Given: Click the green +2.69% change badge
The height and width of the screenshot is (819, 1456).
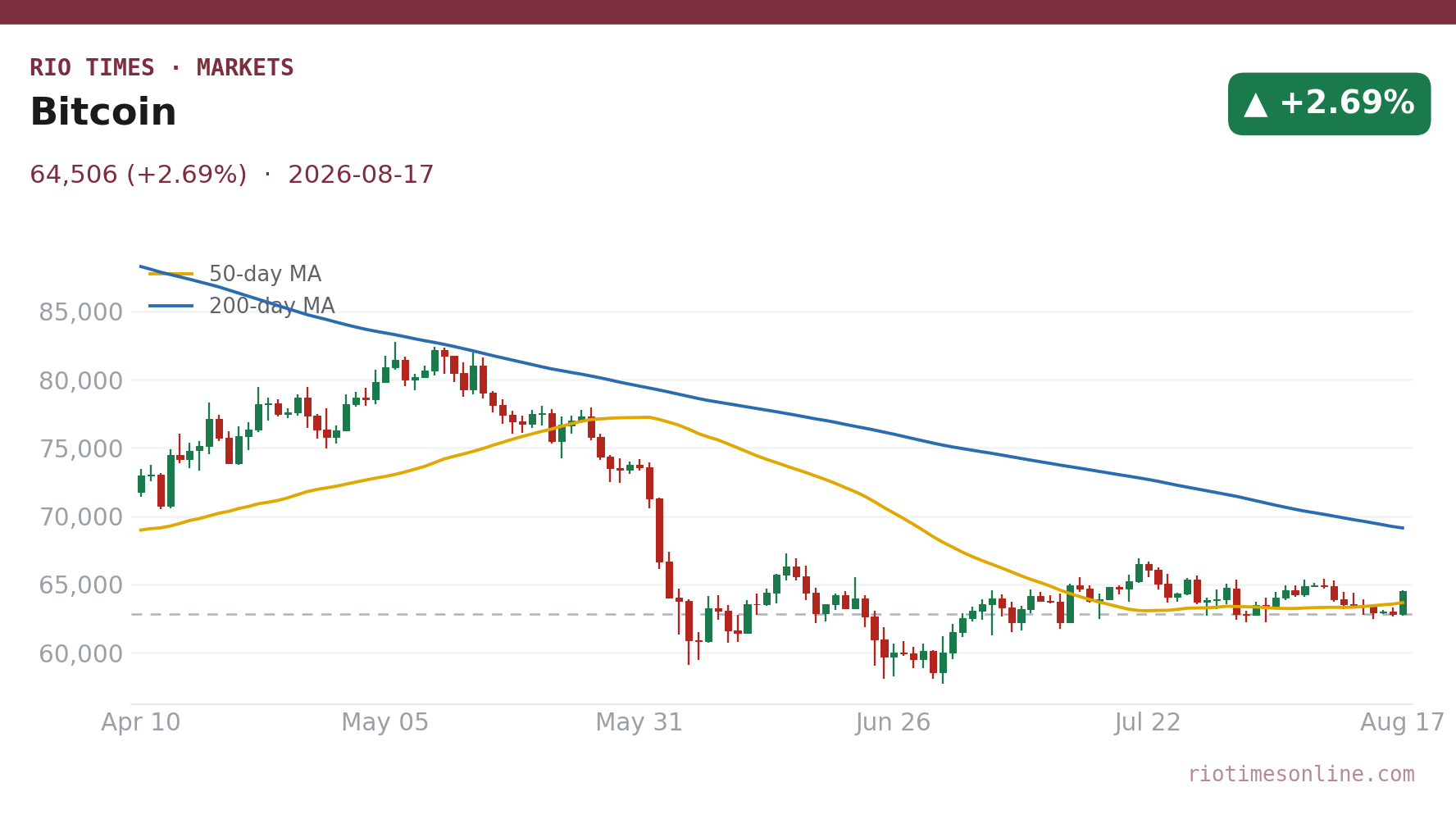Looking at the screenshot, I should pos(1329,104).
